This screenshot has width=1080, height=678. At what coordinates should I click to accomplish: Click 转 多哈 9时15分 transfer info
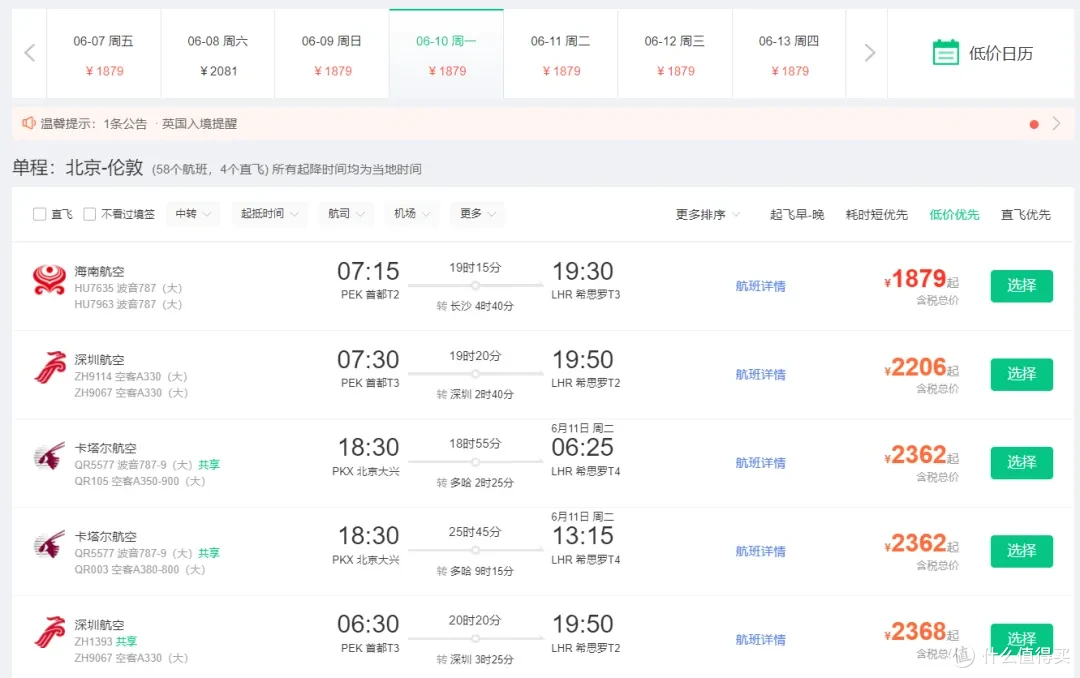pyautogui.click(x=475, y=571)
